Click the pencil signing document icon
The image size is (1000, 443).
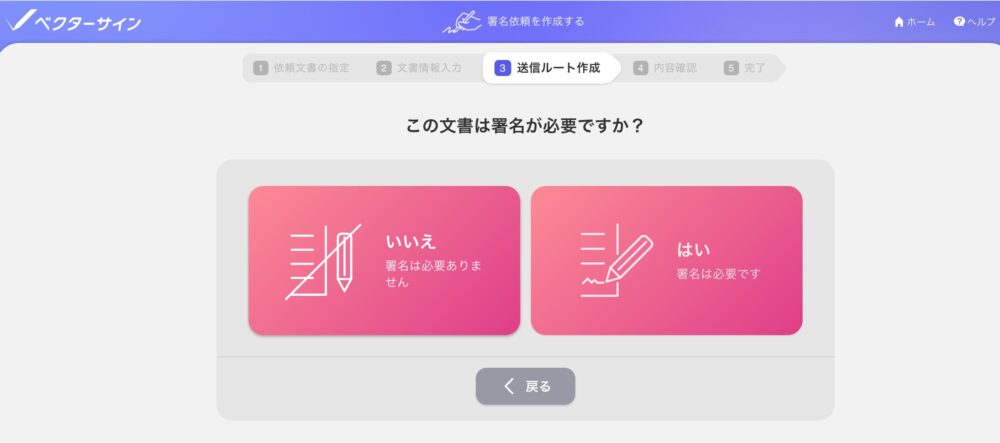pos(616,261)
